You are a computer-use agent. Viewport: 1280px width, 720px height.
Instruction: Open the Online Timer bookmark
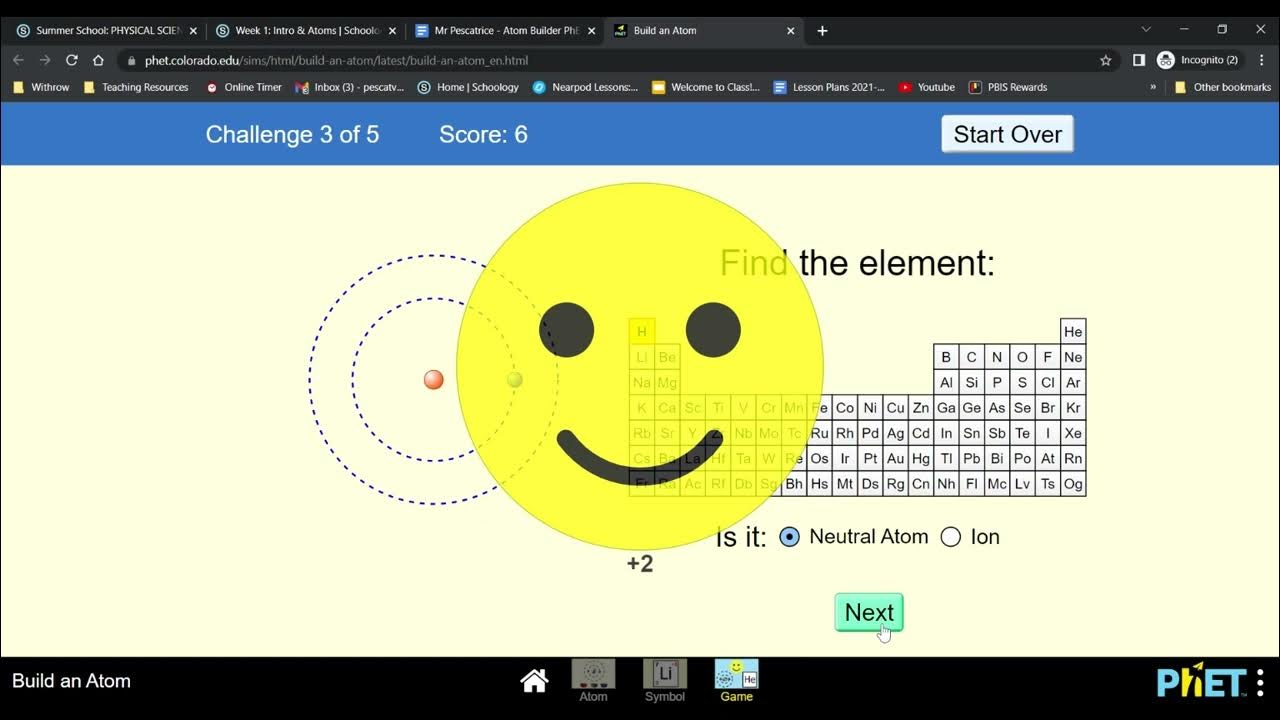(244, 87)
